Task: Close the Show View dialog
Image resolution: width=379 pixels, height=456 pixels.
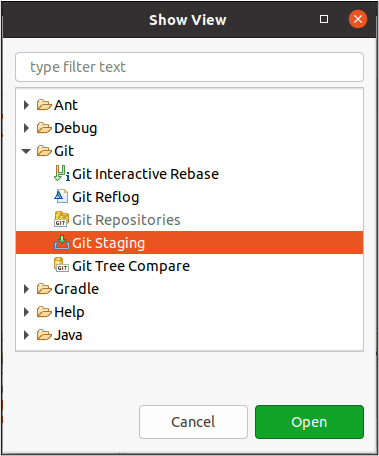Action: pos(358,19)
